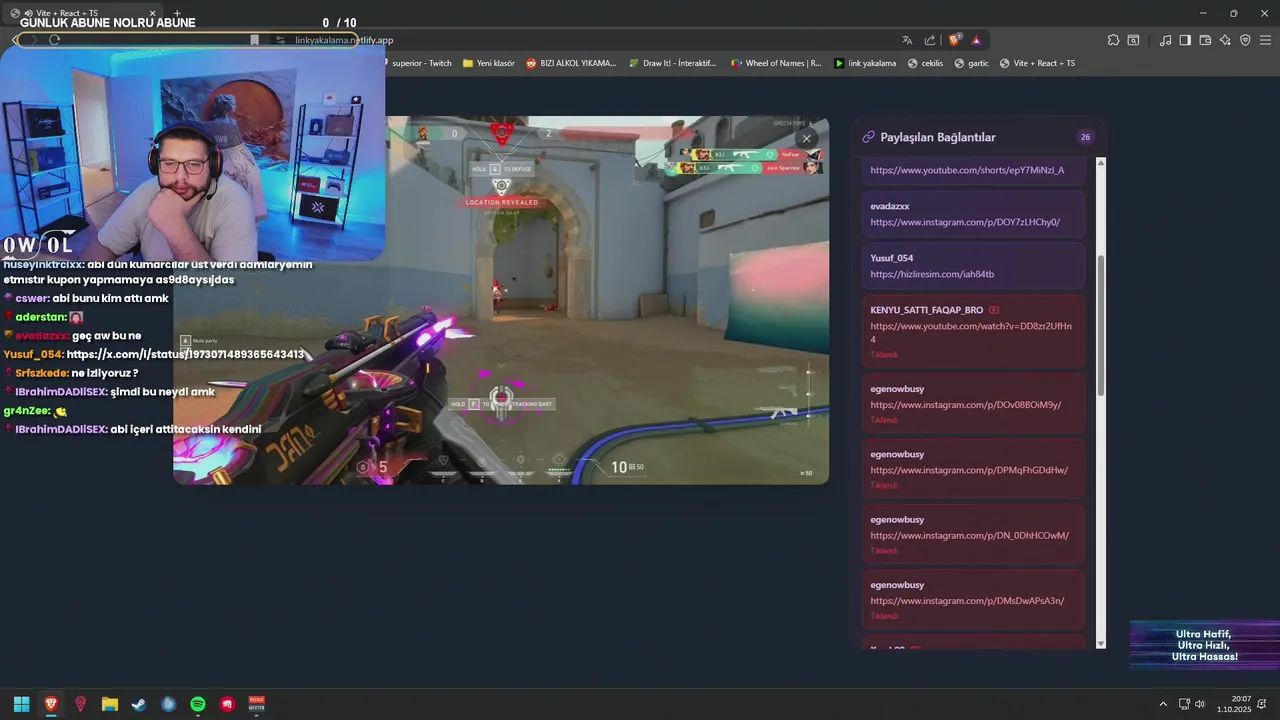Click the bookmark icon in the address bar
The image size is (1280, 720).
pos(255,40)
